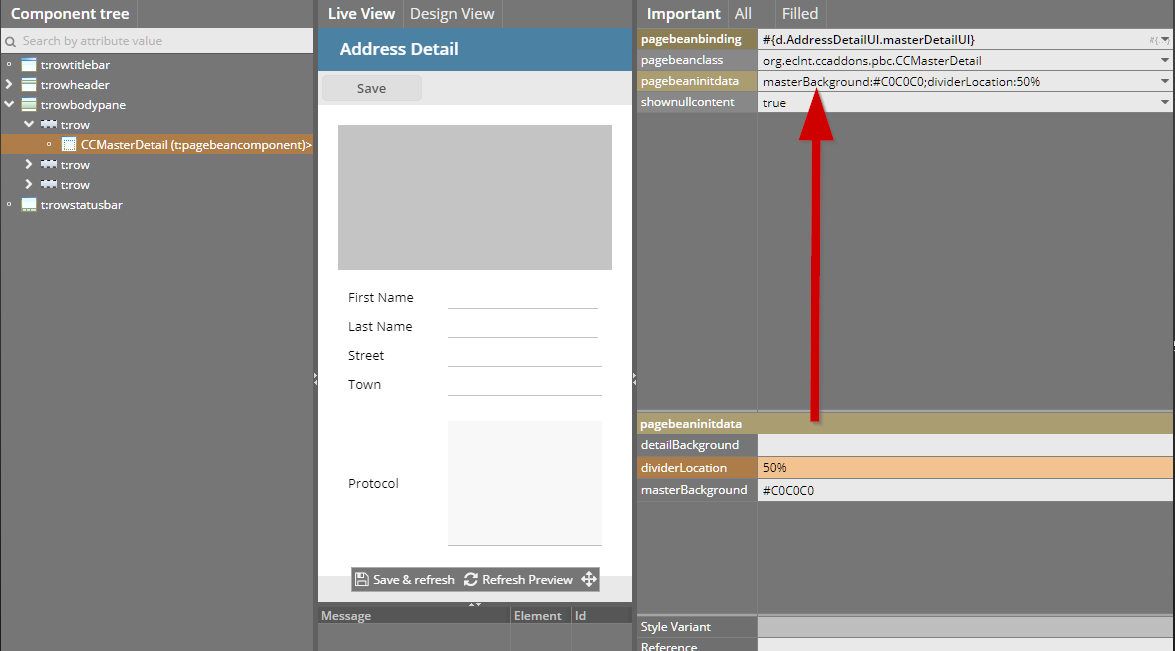Screen dimensions: 1175x651
Task: Click the search magnifier icon in Component tree
Action: click(x=11, y=41)
